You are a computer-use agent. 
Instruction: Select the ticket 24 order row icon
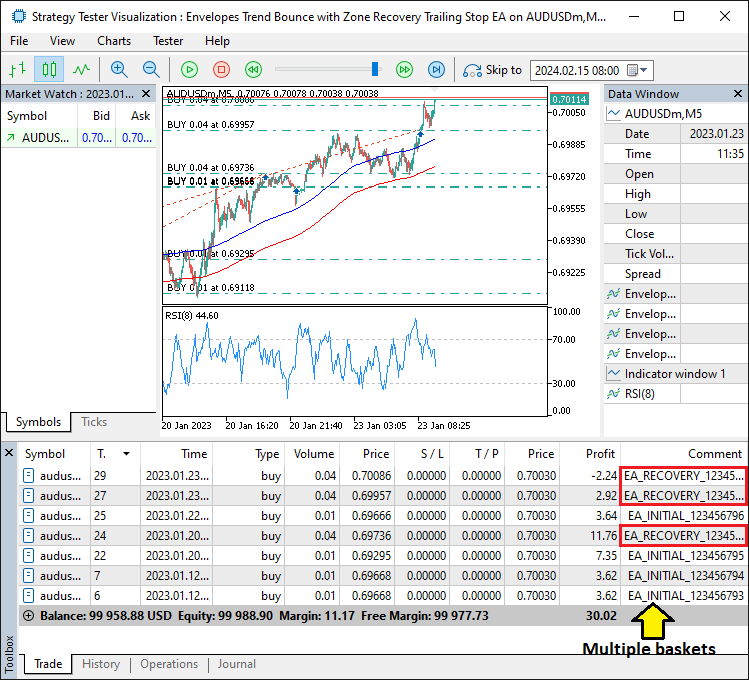[29, 536]
